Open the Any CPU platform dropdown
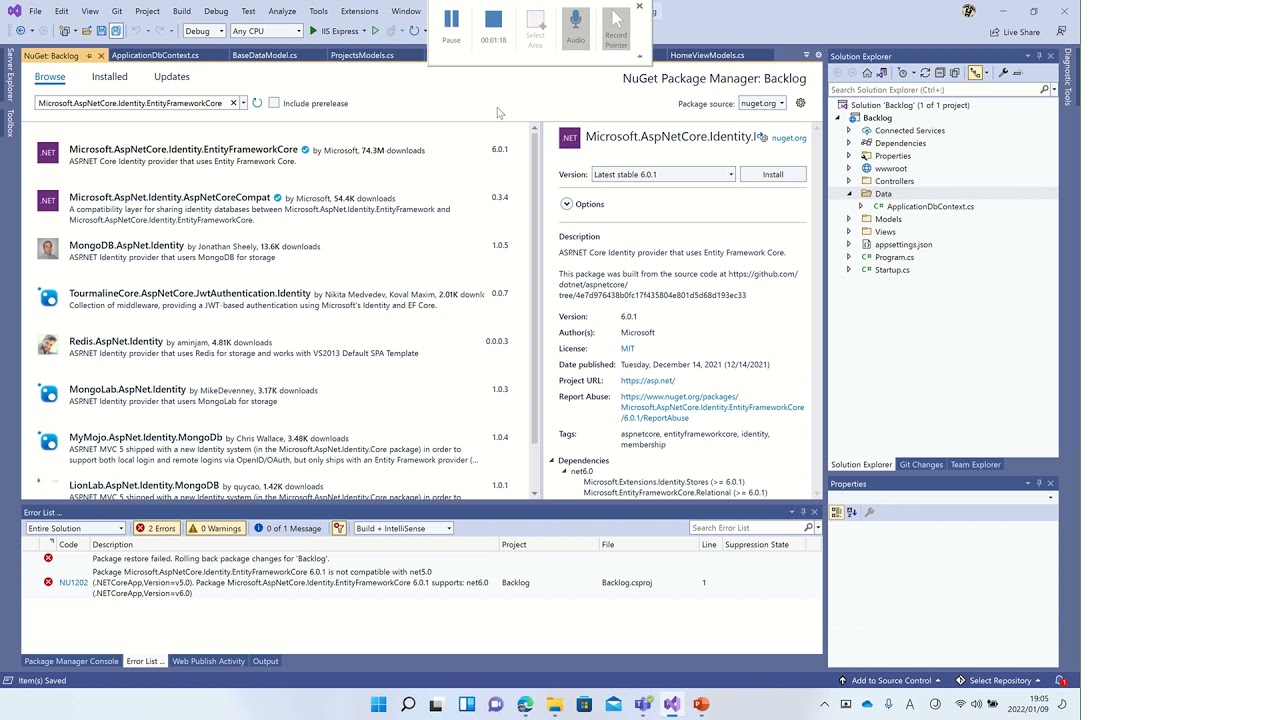 click(x=266, y=31)
